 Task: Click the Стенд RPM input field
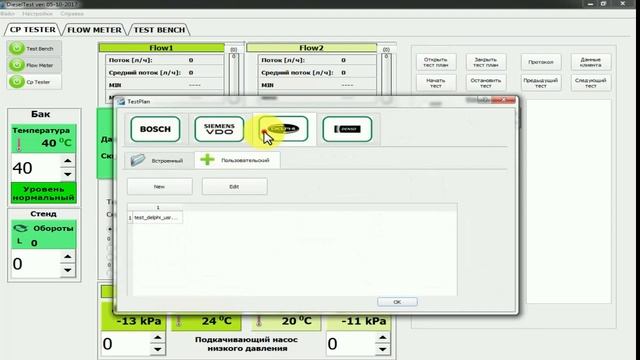coord(36,264)
